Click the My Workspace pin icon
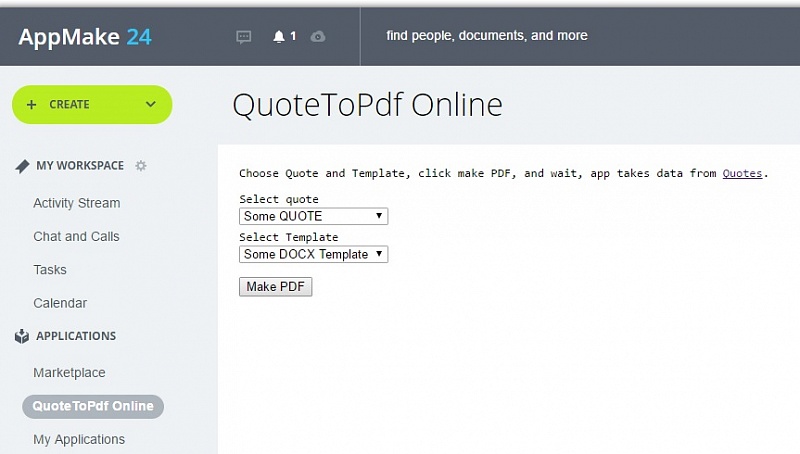 22,166
